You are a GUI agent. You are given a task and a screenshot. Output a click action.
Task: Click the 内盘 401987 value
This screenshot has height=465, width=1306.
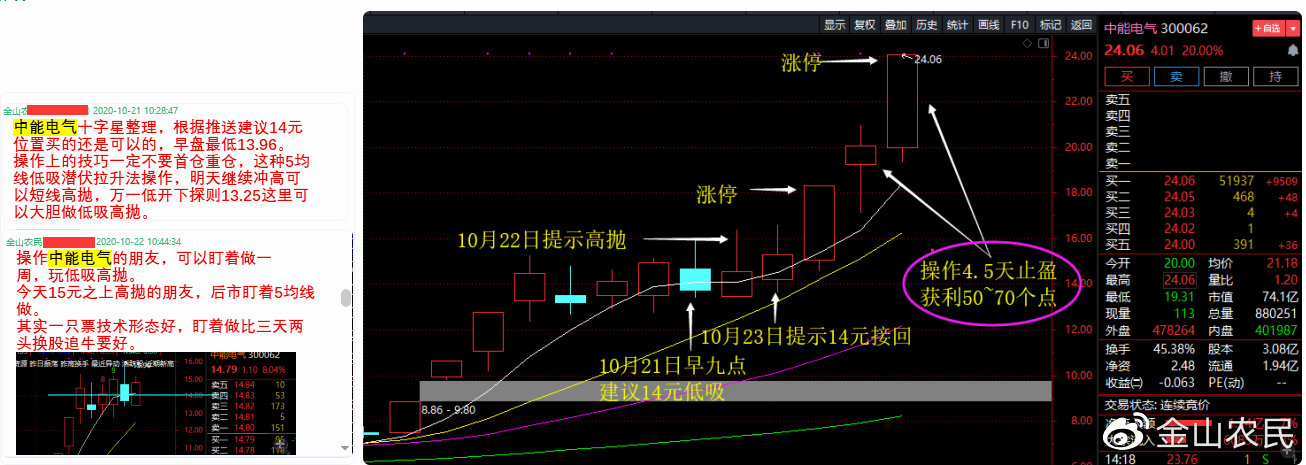(1276, 331)
